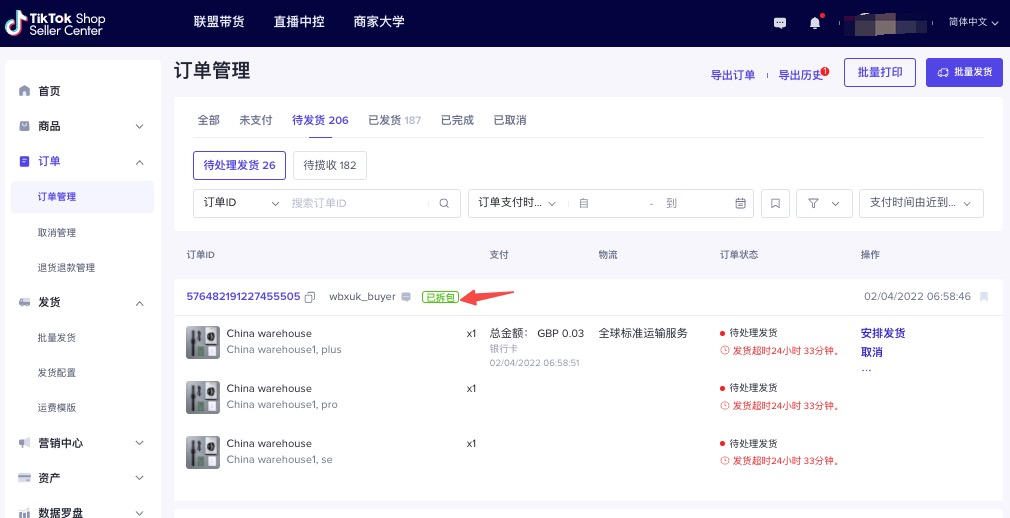1010x518 pixels.
Task: Collapse the 订单 sidebar section
Action: point(139,162)
